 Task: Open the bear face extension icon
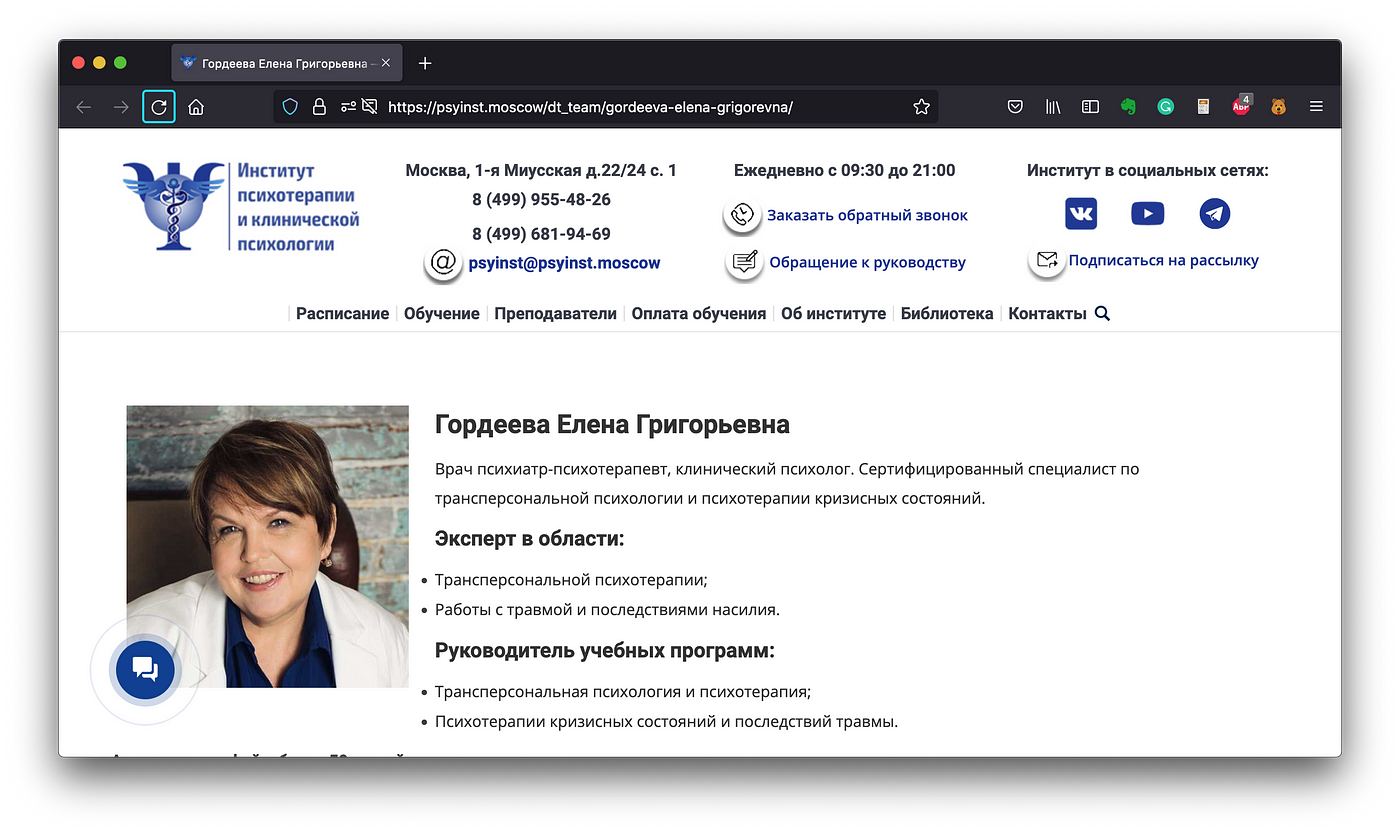[1278, 107]
